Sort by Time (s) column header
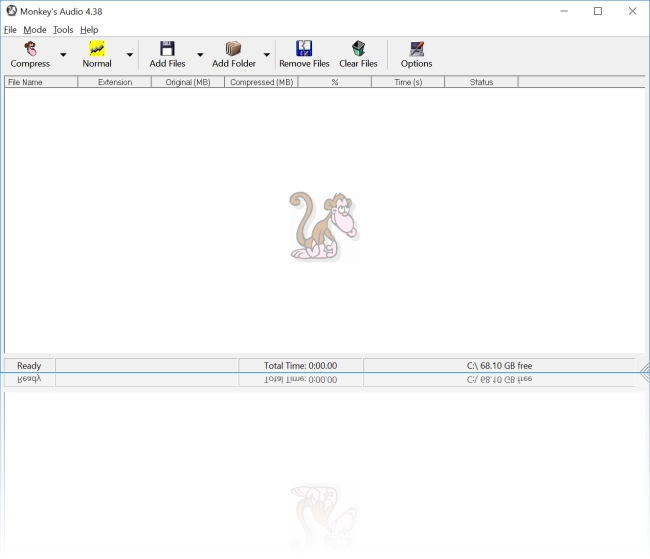This screenshot has width=650, height=559. (408, 82)
